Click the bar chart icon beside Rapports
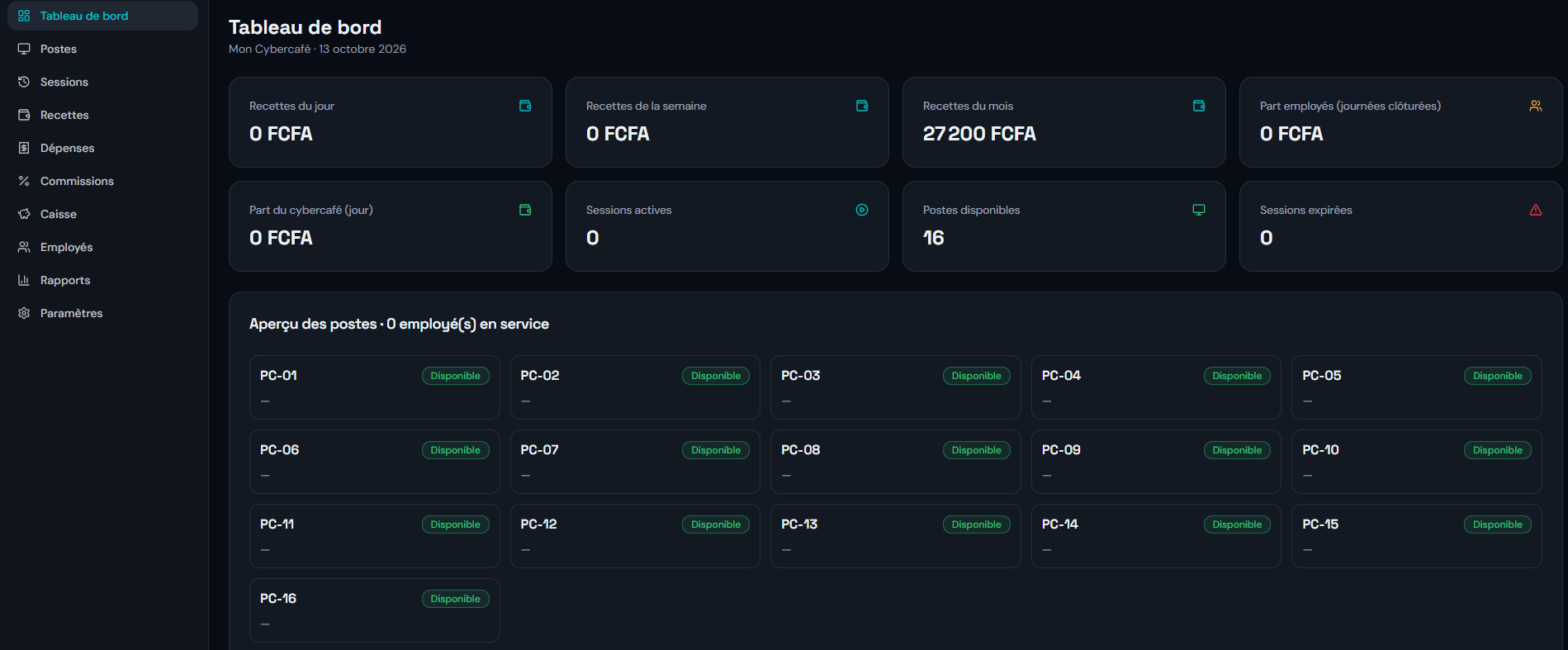 24,280
